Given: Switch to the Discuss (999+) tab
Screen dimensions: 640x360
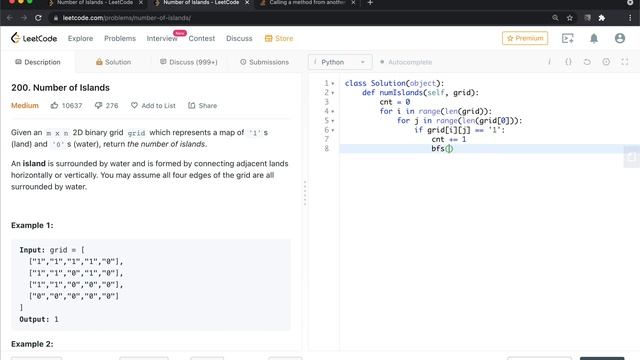Looking at the screenshot, I should point(189,62).
